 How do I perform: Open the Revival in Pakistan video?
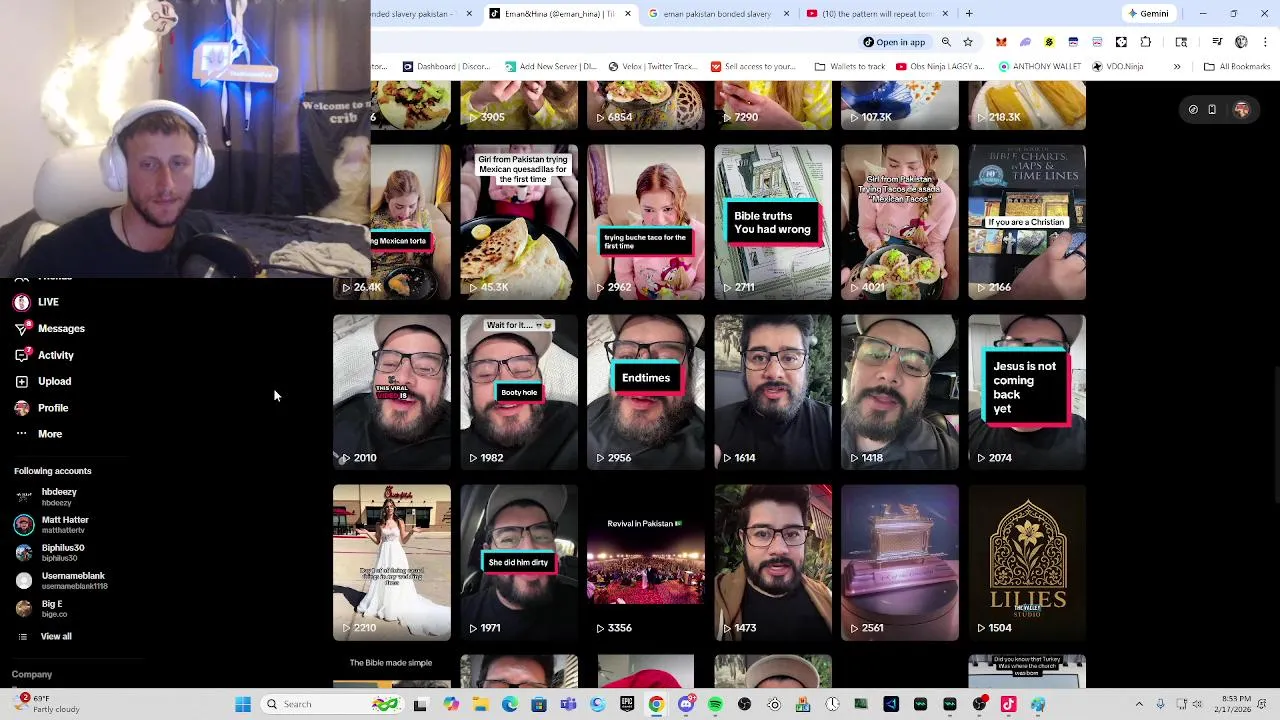point(646,562)
